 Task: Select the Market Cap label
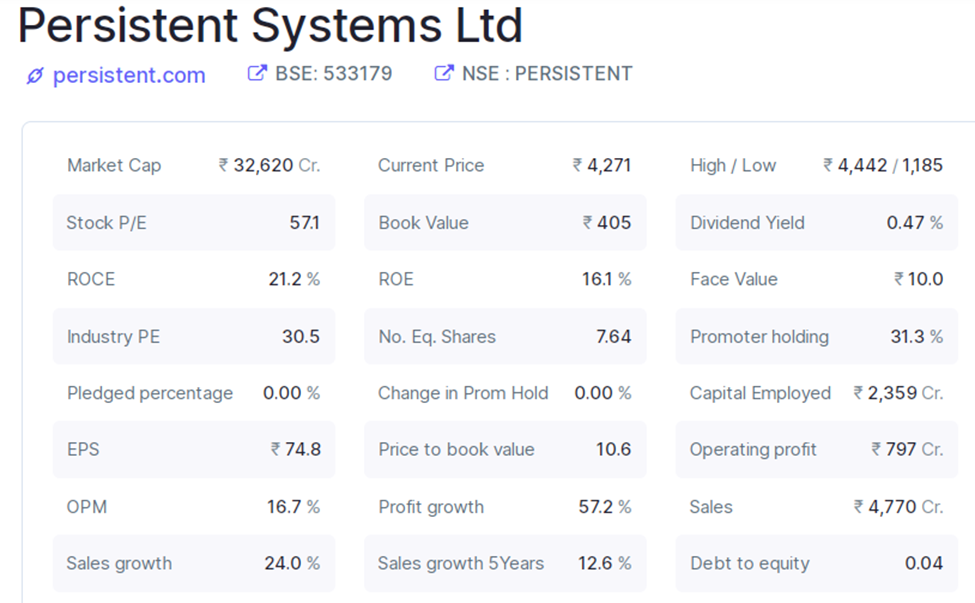[114, 165]
